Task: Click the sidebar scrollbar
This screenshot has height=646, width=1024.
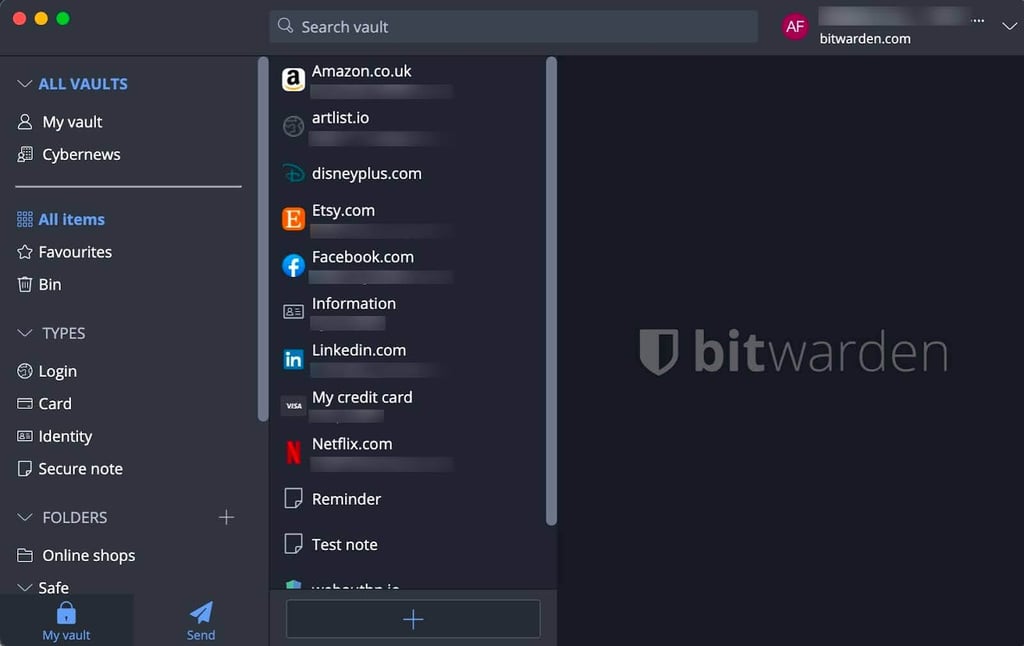Action: [x=263, y=239]
